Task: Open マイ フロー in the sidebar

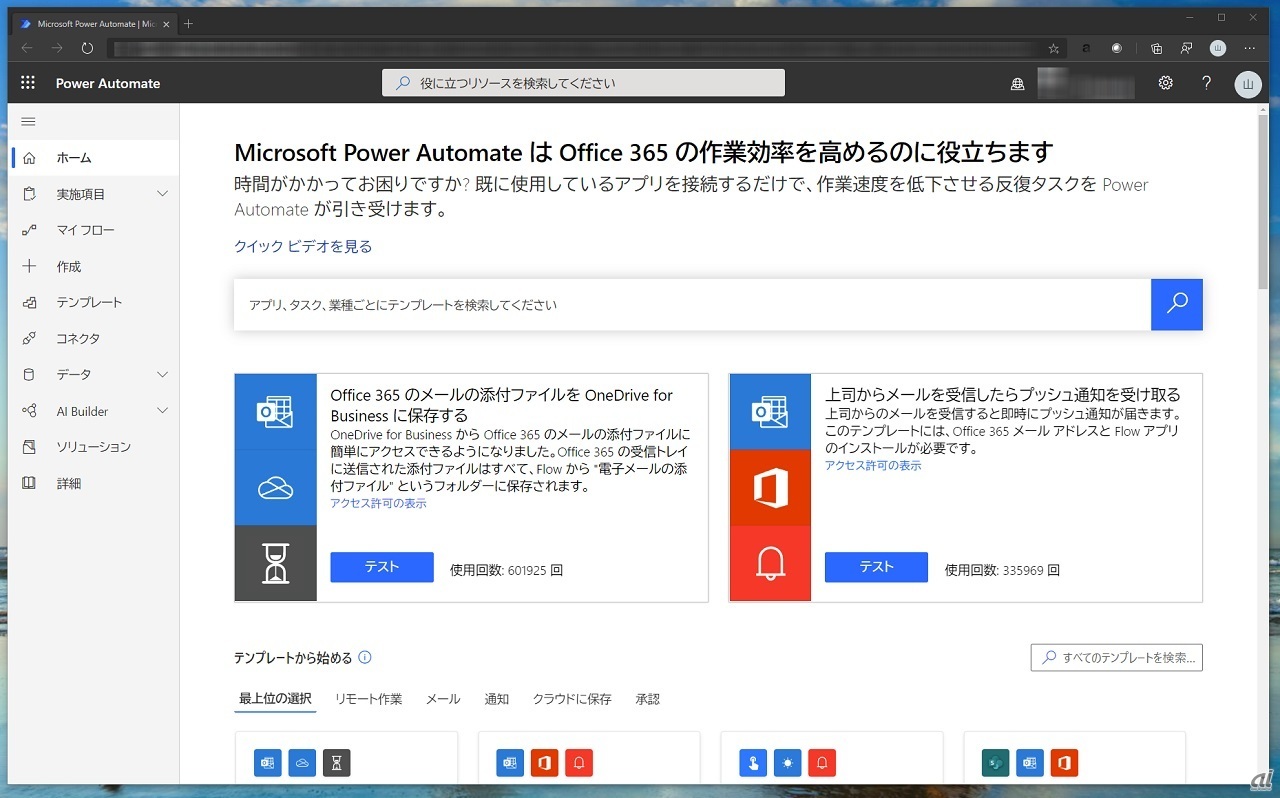Action: pyautogui.click(x=85, y=230)
